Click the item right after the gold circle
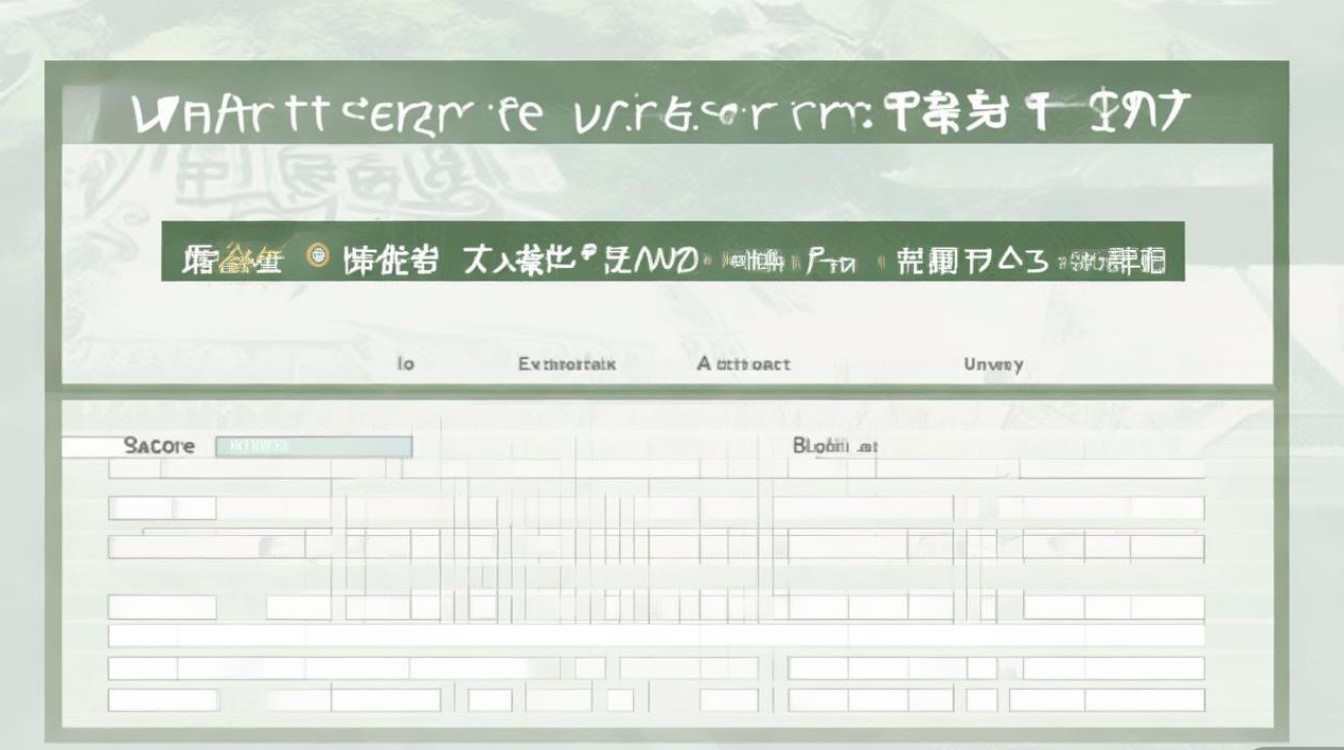 click(x=390, y=260)
